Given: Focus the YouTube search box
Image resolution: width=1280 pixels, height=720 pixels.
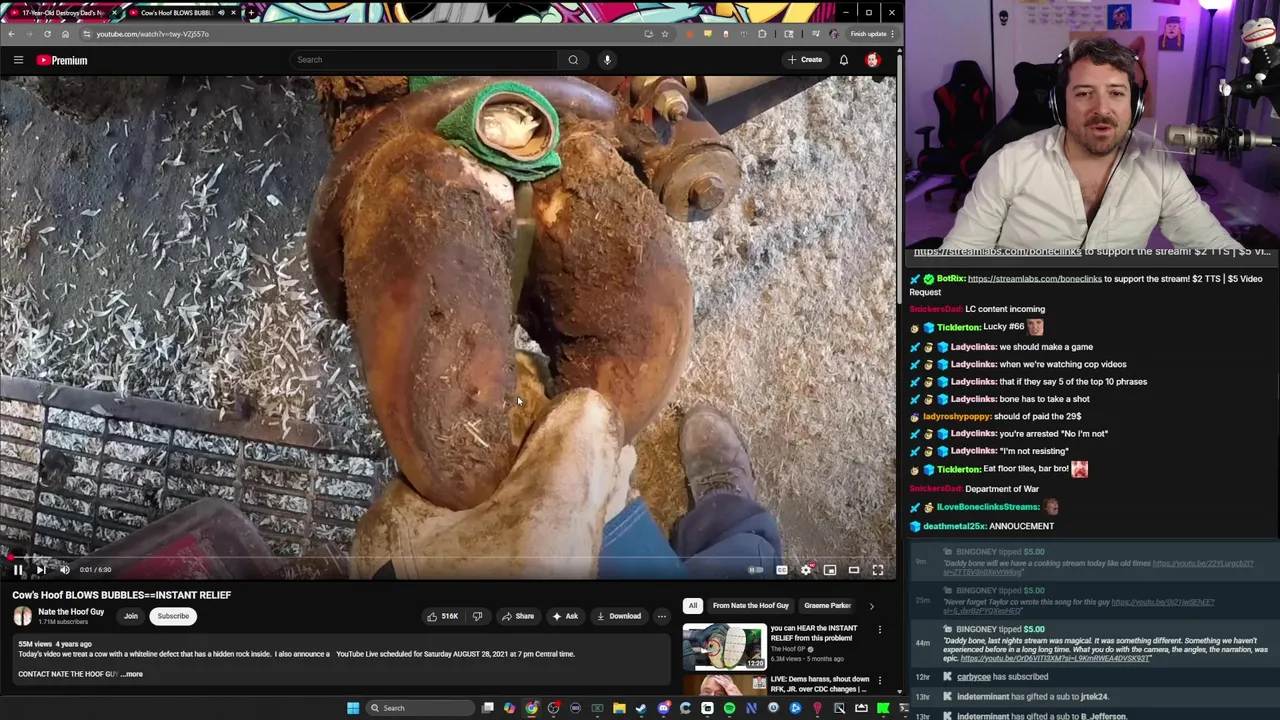Looking at the screenshot, I should (x=424, y=60).
